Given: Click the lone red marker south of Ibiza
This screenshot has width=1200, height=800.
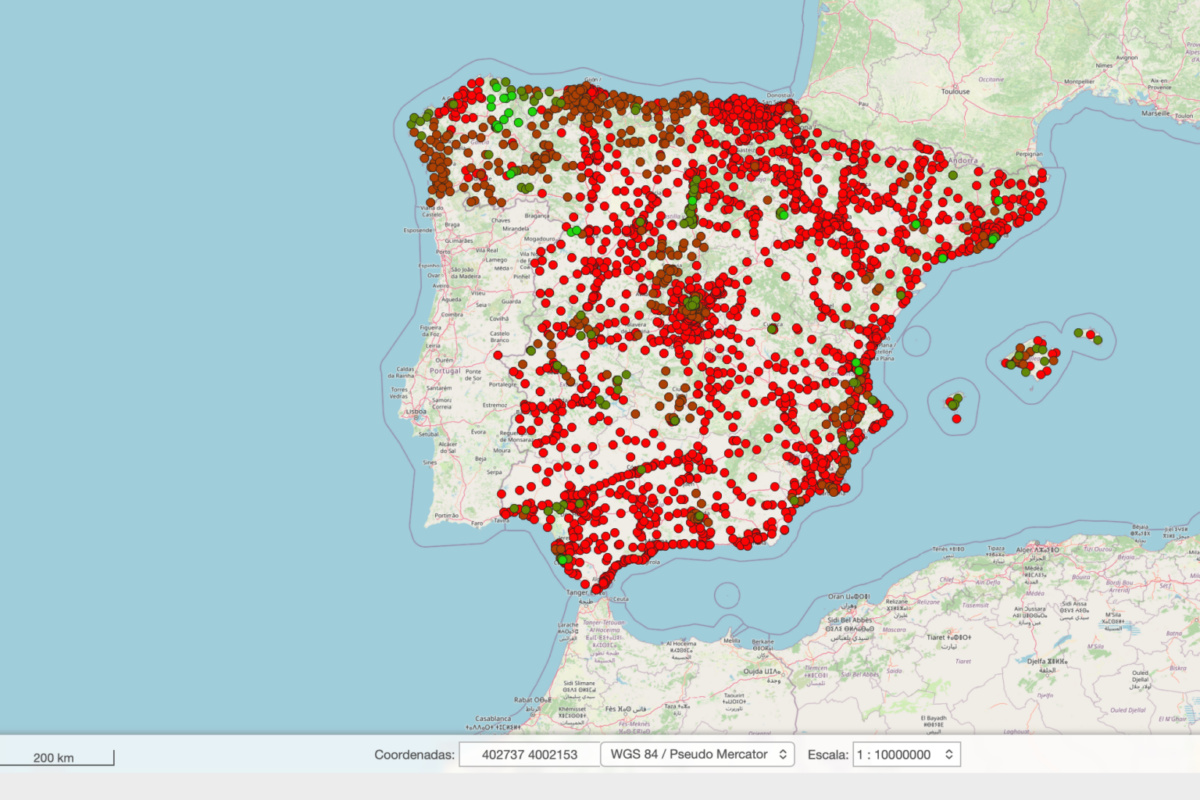Looking at the screenshot, I should [957, 418].
